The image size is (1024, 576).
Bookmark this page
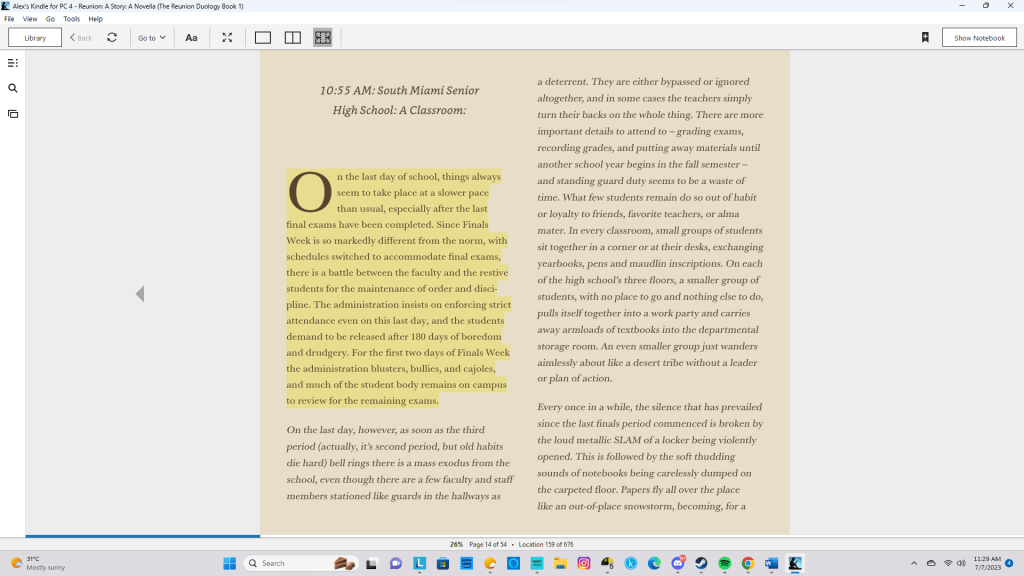coord(925,38)
